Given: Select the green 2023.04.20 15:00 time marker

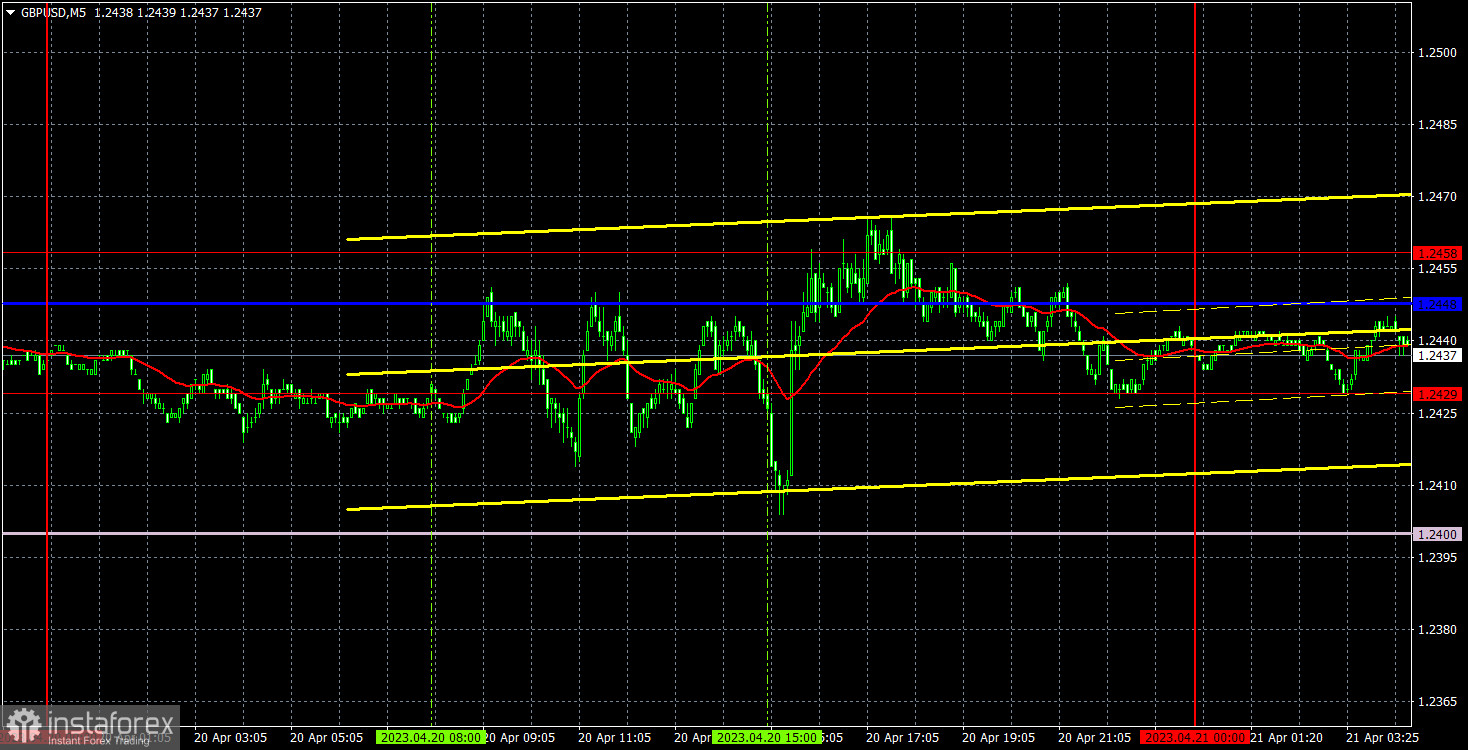Looking at the screenshot, I should click(766, 737).
